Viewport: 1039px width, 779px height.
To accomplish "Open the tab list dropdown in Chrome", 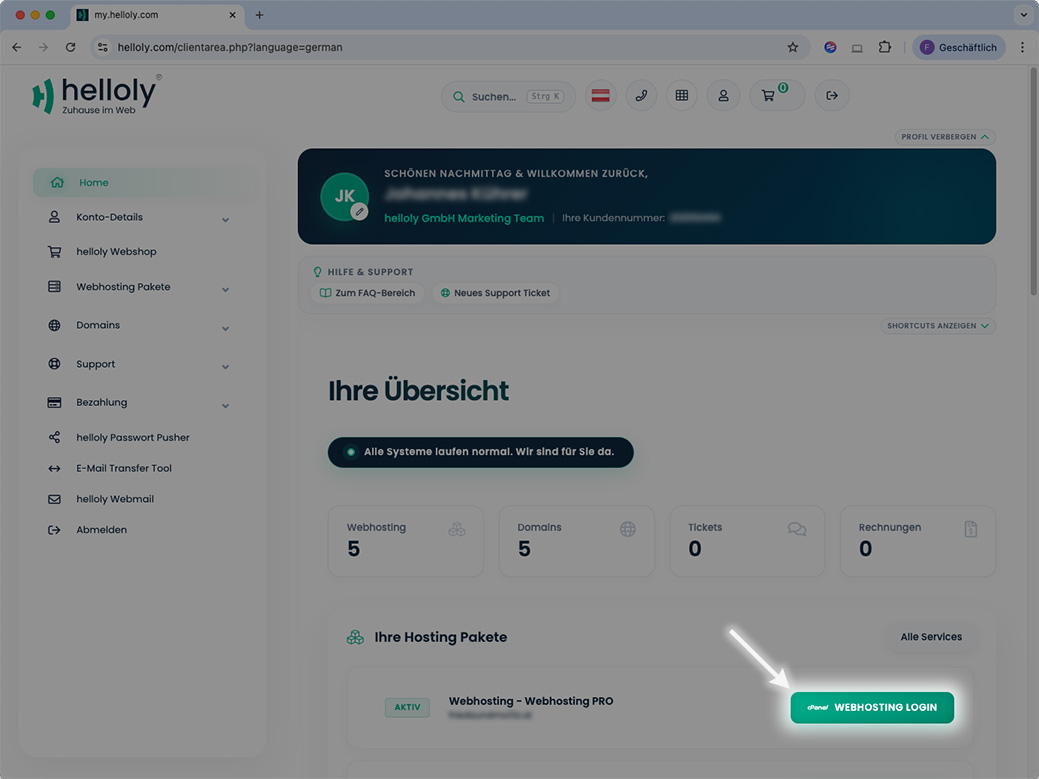I will tap(1024, 15).
